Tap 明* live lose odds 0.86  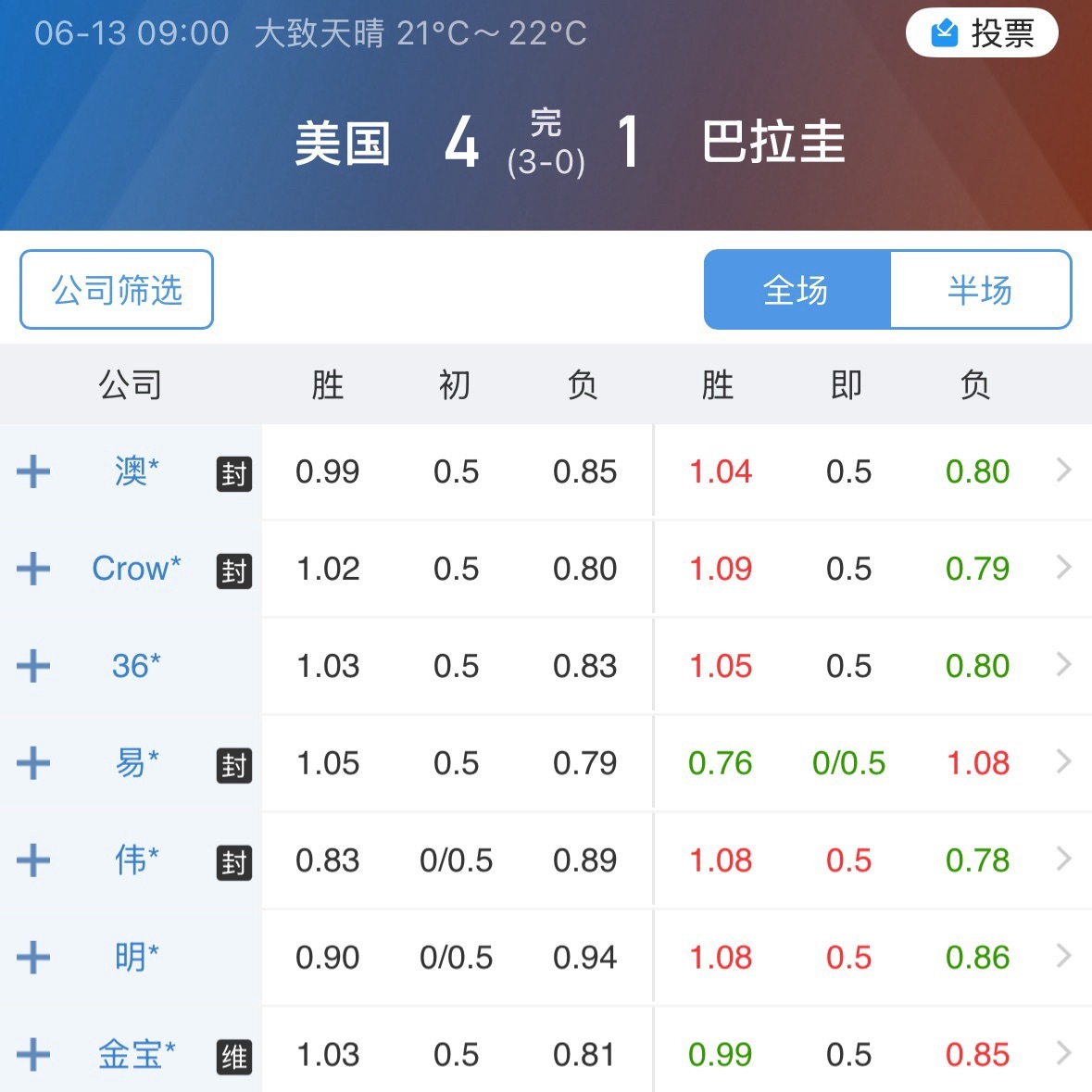(977, 957)
